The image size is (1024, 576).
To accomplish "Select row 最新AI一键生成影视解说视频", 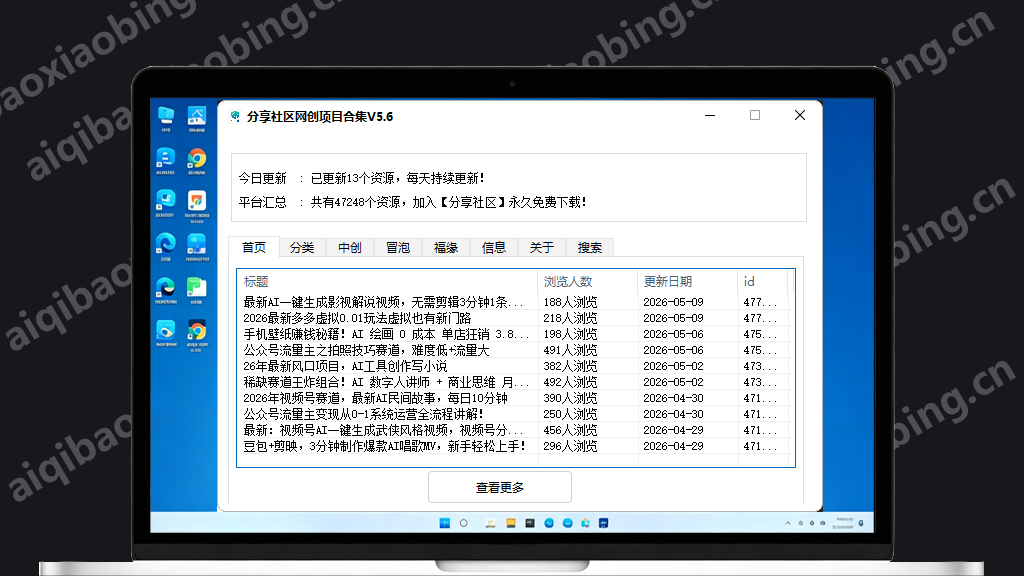I will (x=515, y=302).
